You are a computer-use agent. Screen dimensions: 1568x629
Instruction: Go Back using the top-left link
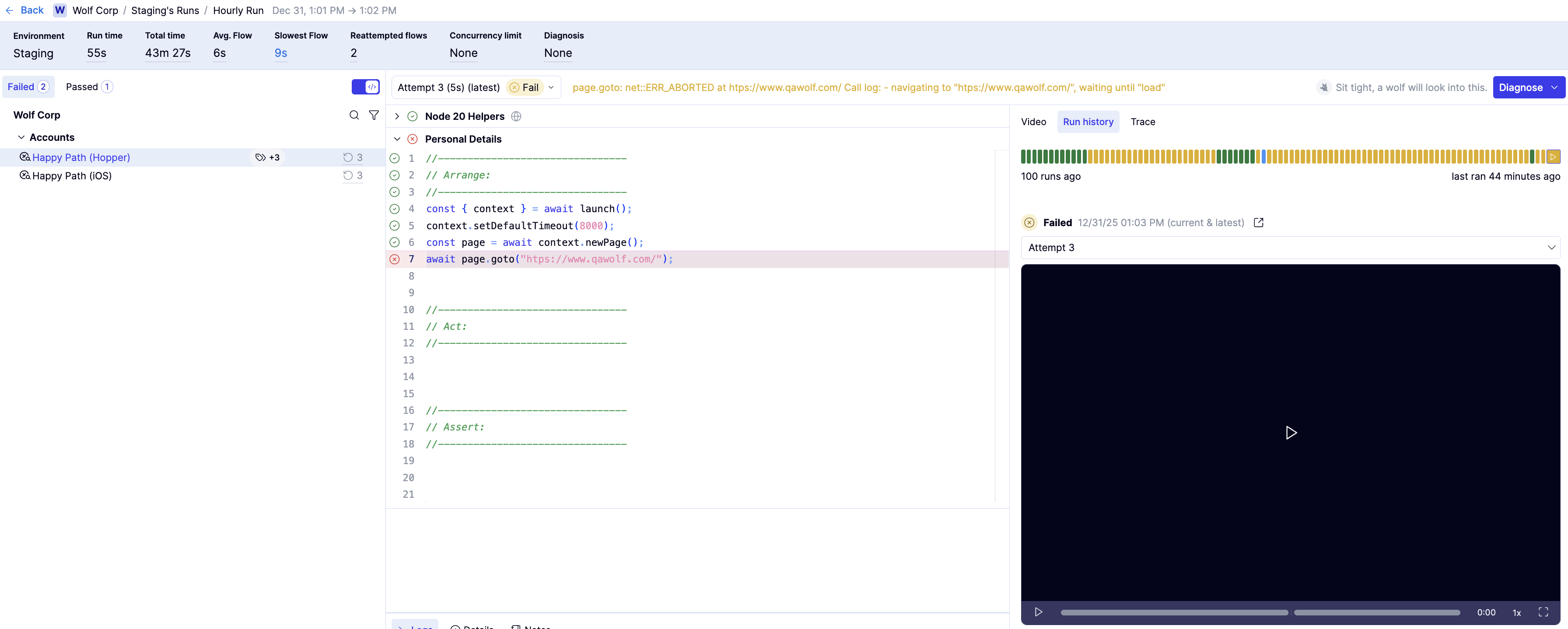coord(25,10)
